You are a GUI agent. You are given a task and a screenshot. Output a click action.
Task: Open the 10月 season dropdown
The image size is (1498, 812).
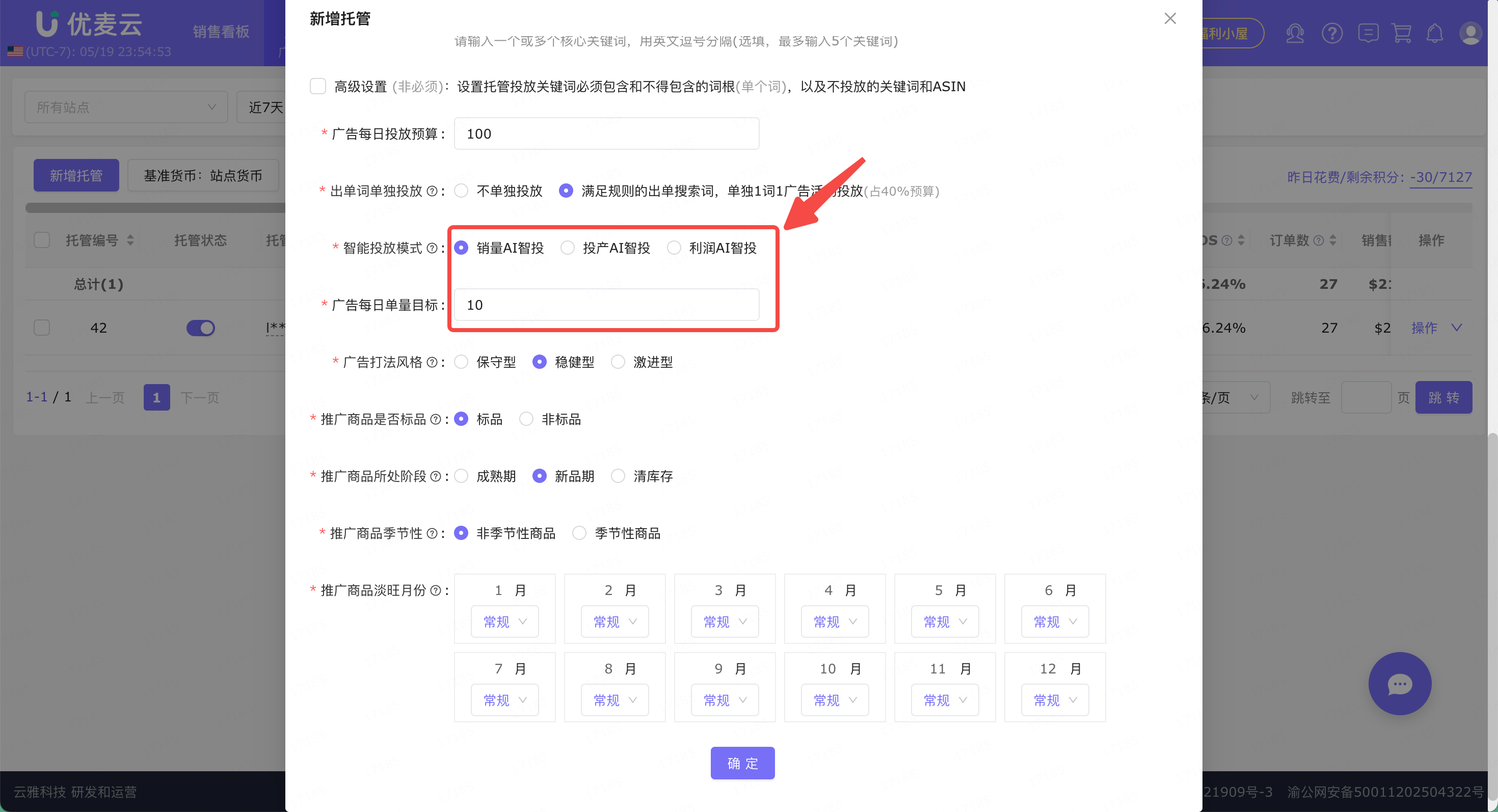[x=835, y=700]
